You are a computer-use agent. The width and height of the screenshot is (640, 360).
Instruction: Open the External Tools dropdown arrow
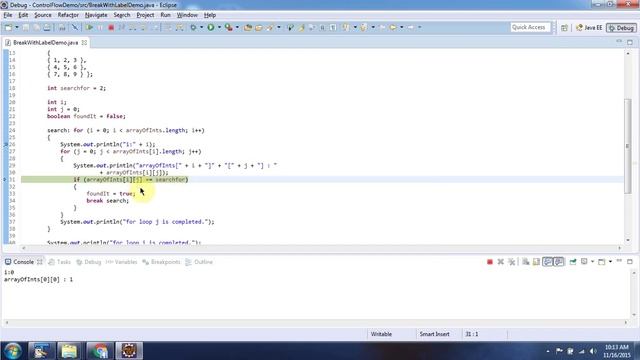click(x=237, y=27)
